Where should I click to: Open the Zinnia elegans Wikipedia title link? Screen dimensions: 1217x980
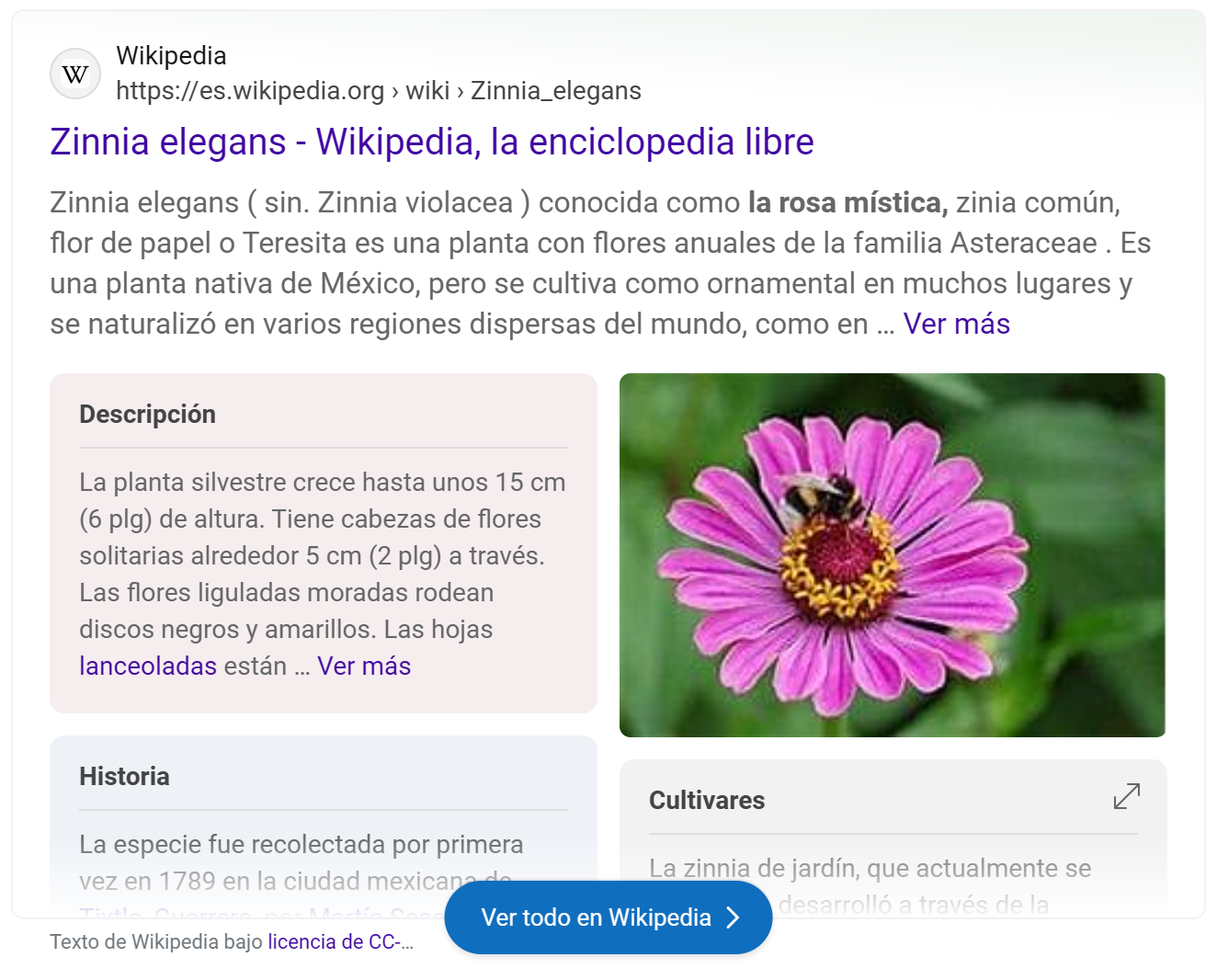click(431, 142)
